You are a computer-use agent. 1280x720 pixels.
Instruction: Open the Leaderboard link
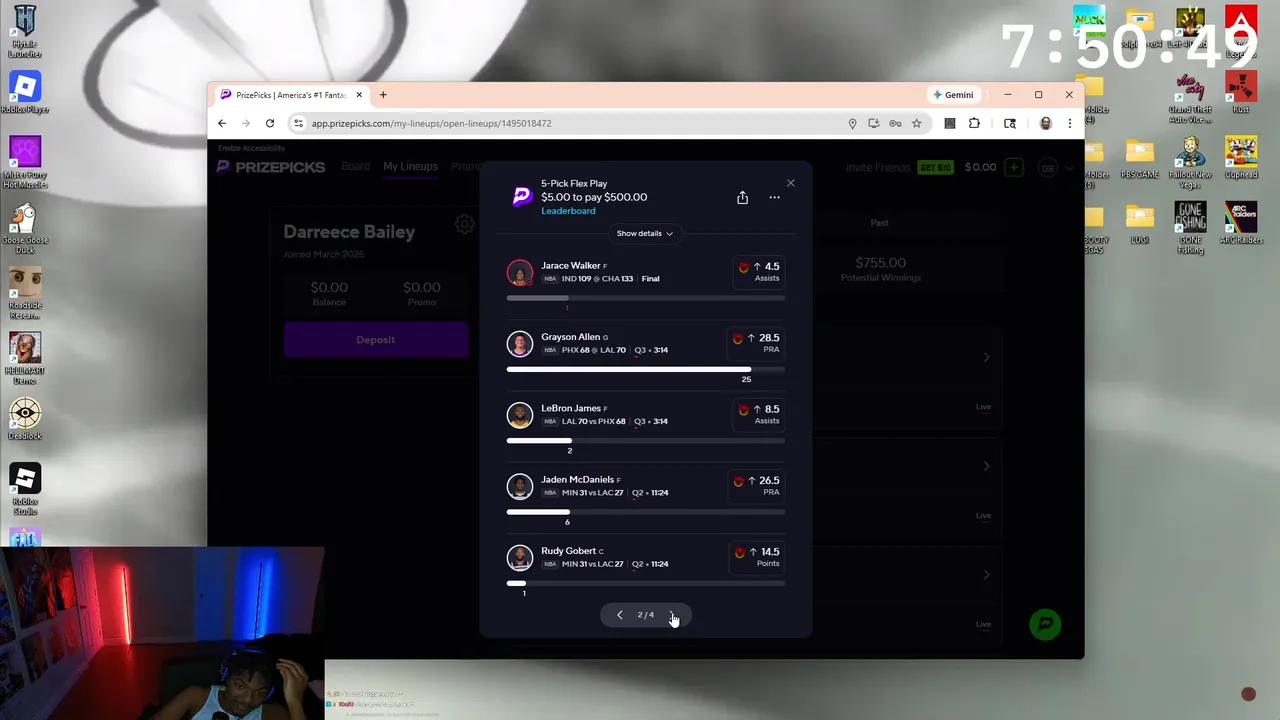click(x=568, y=211)
